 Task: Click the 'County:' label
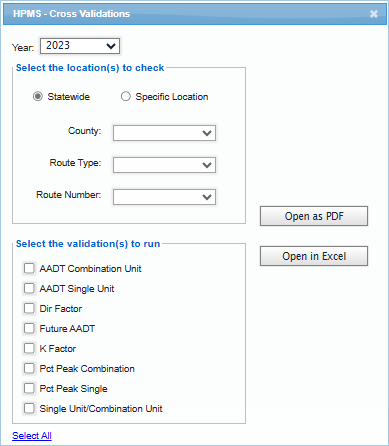tap(84, 131)
